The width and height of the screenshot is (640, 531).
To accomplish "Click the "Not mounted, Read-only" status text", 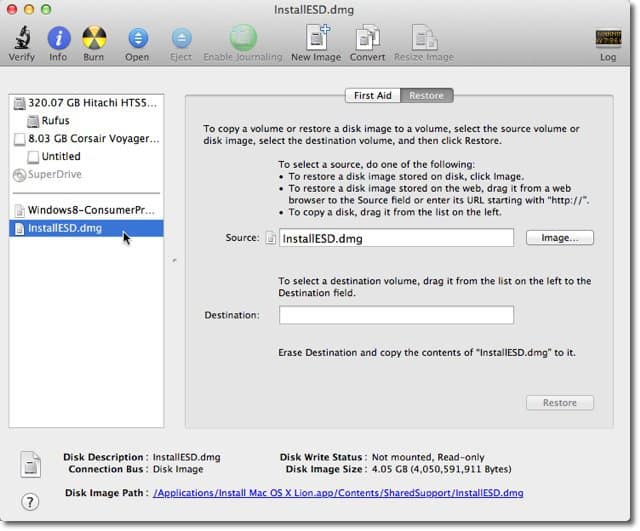I will [428, 457].
